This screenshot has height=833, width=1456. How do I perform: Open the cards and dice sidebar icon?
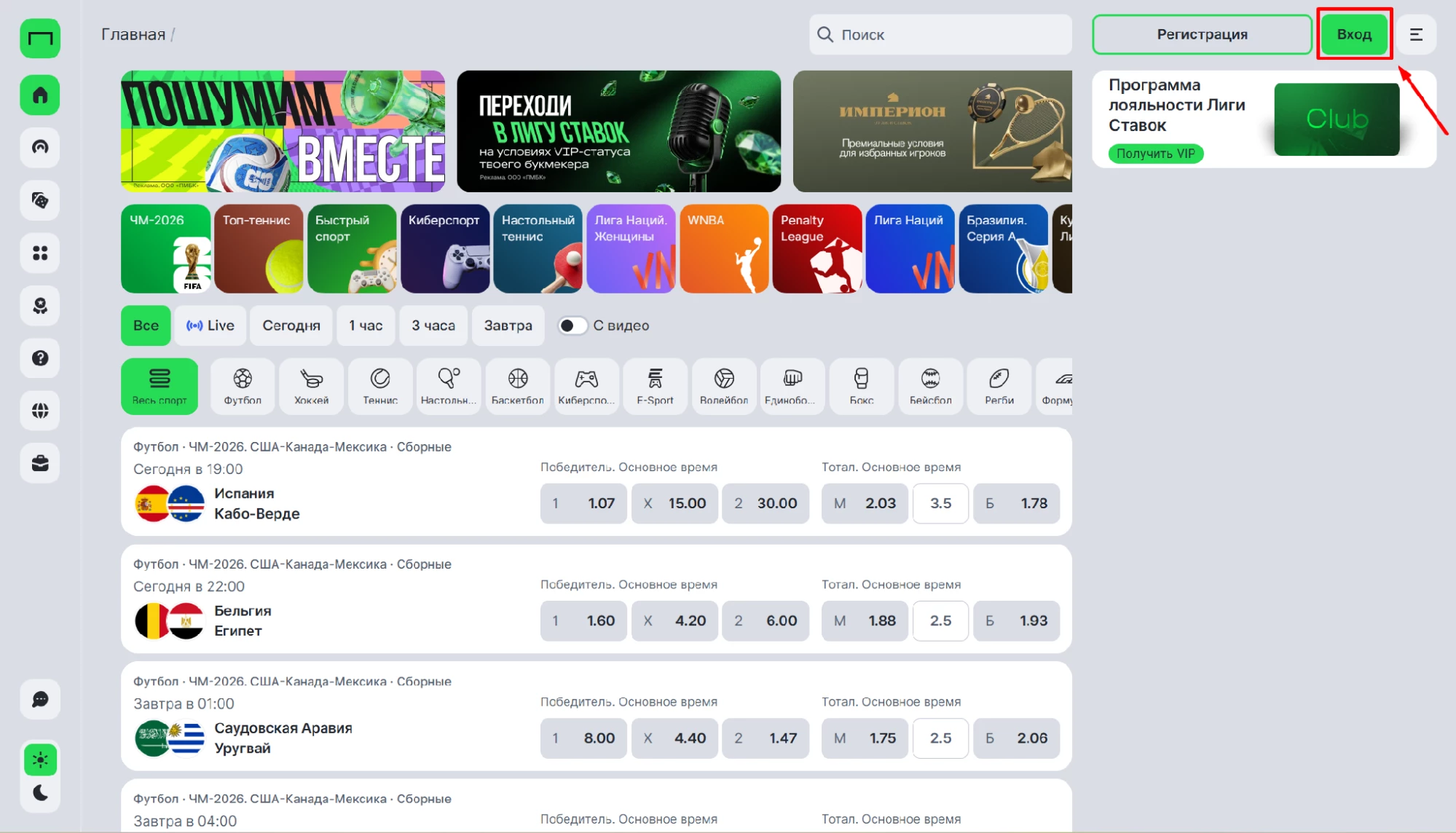[x=40, y=200]
